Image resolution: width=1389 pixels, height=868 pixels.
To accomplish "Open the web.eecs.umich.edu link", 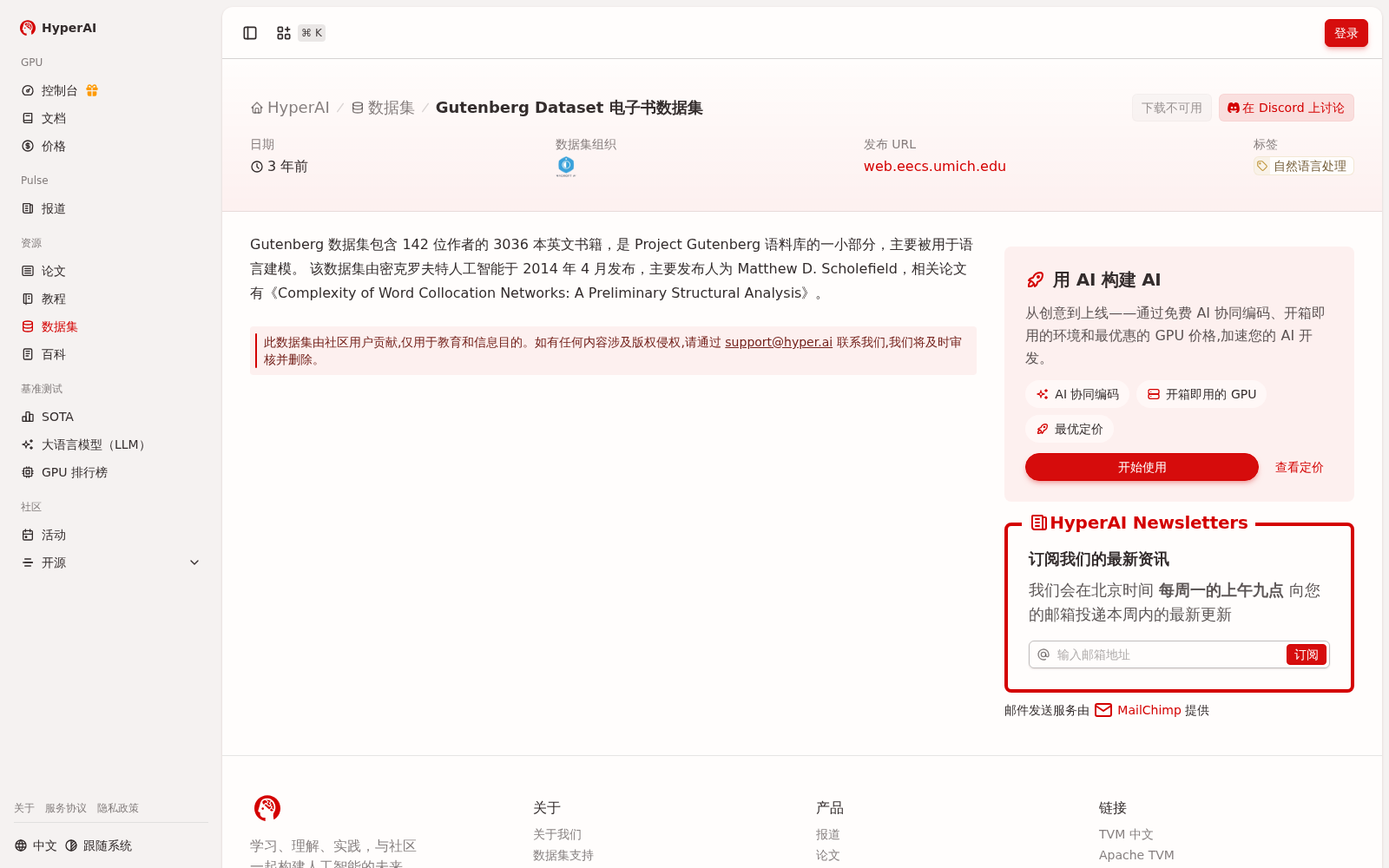I will 935,166.
